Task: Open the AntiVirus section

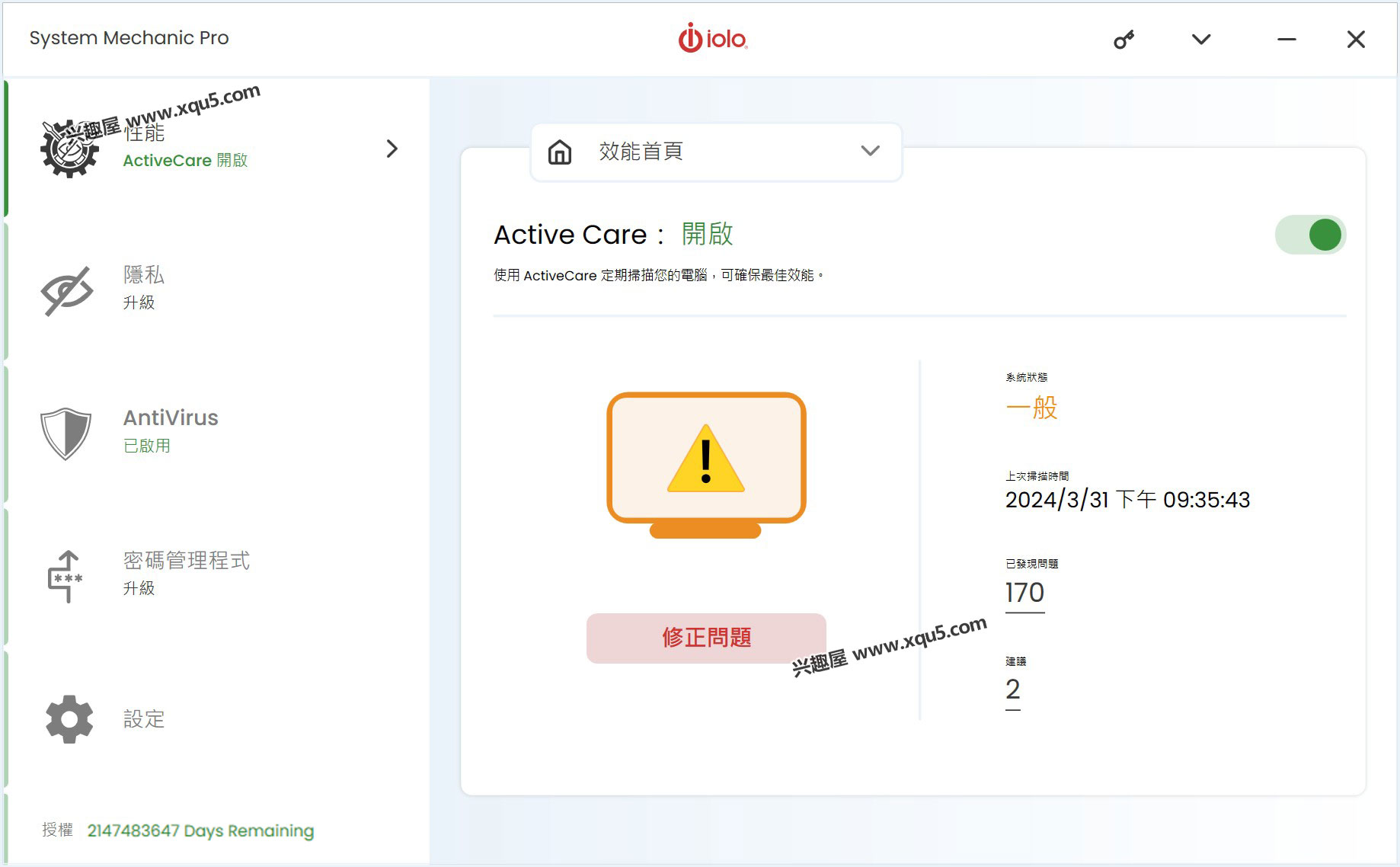Action: [x=171, y=418]
